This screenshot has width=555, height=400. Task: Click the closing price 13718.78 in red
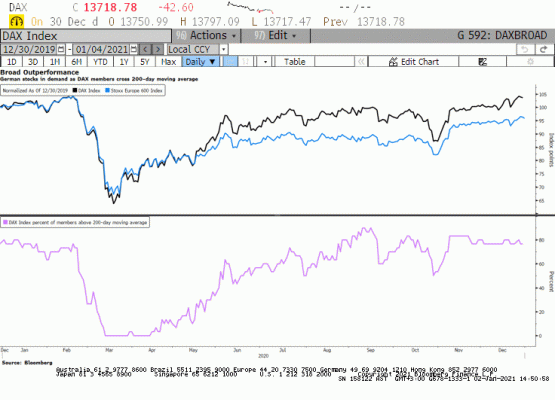110,7
